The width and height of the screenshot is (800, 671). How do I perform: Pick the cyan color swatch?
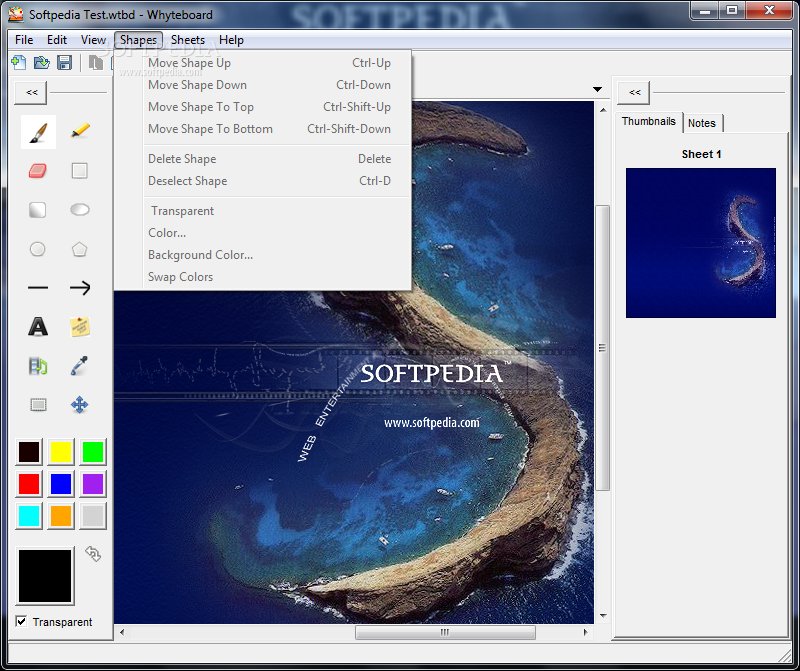pos(29,516)
